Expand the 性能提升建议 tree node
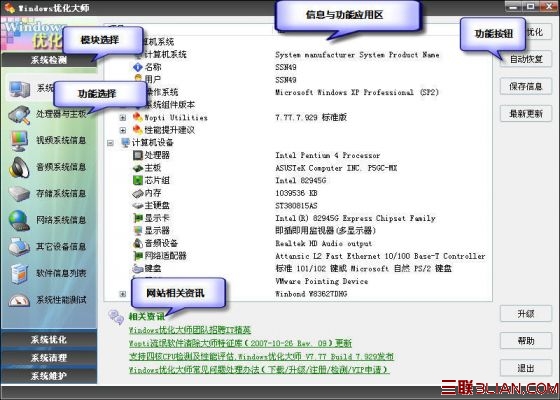This screenshot has height=400, width=560. click(x=122, y=130)
